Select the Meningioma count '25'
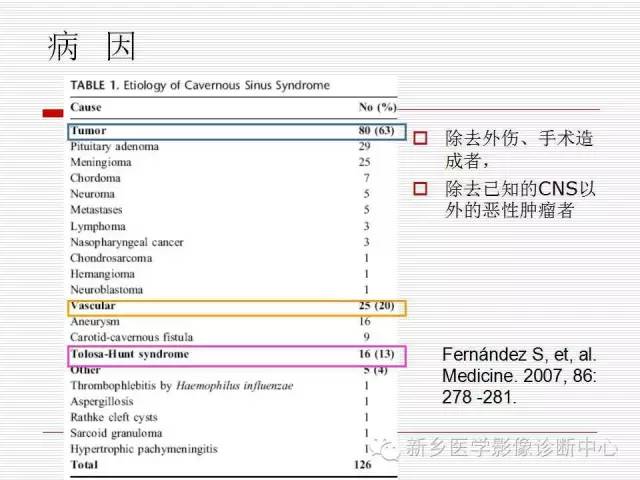Screen dimensions: 640x480 pos(364,162)
